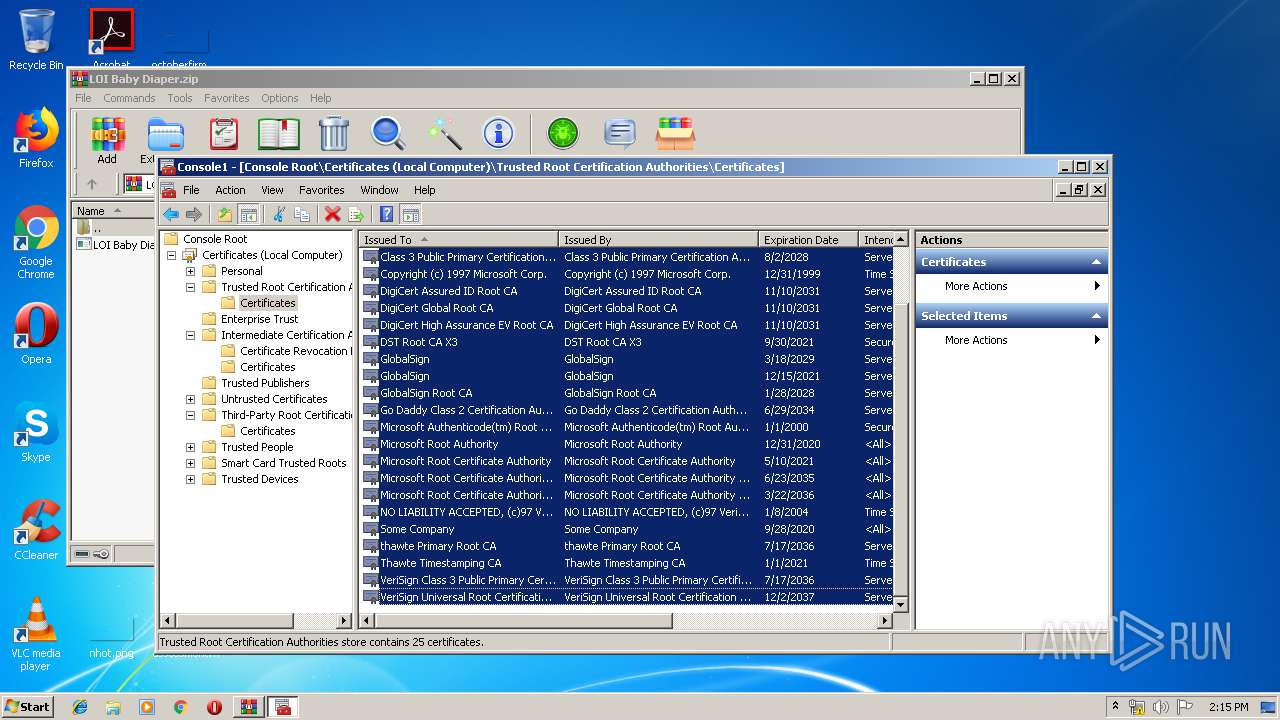
Task: Expand Trusted Devices tree node
Action: [190, 479]
